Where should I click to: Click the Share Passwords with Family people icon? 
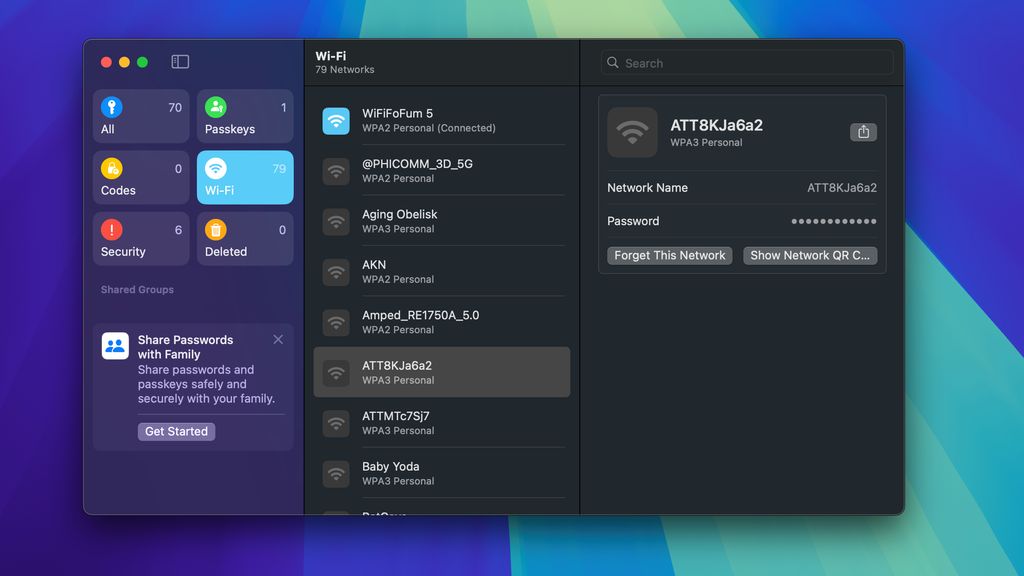[115, 347]
